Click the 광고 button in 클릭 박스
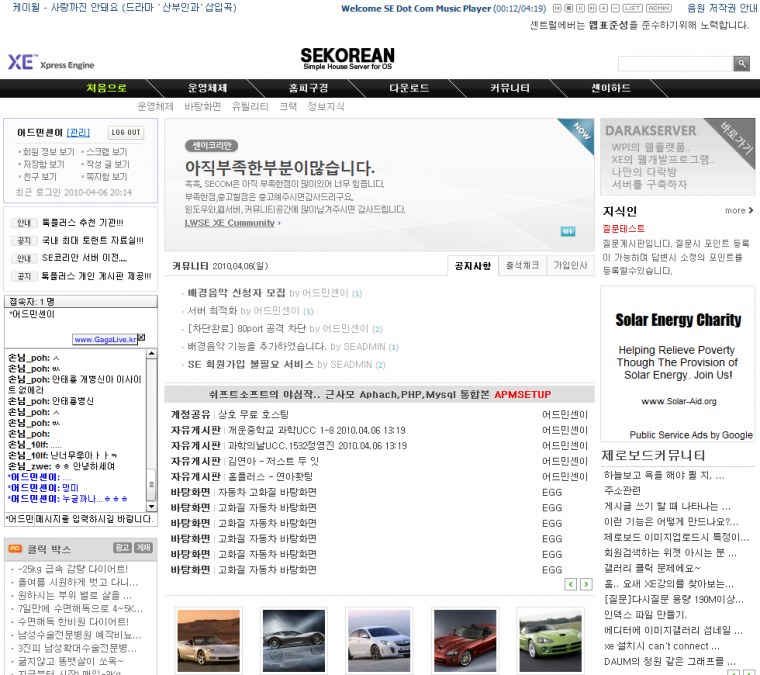 click(x=122, y=548)
